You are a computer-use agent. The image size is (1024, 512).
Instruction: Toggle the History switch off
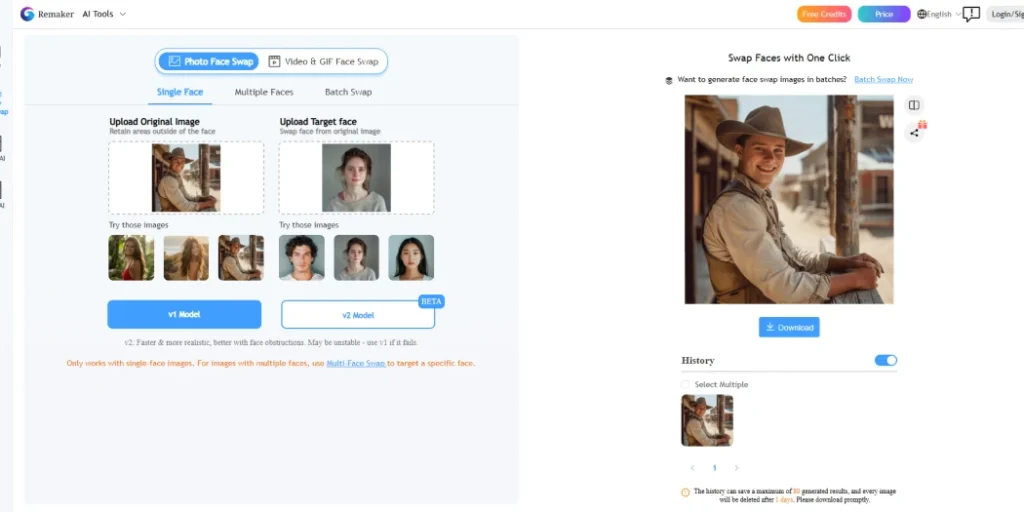click(x=885, y=360)
